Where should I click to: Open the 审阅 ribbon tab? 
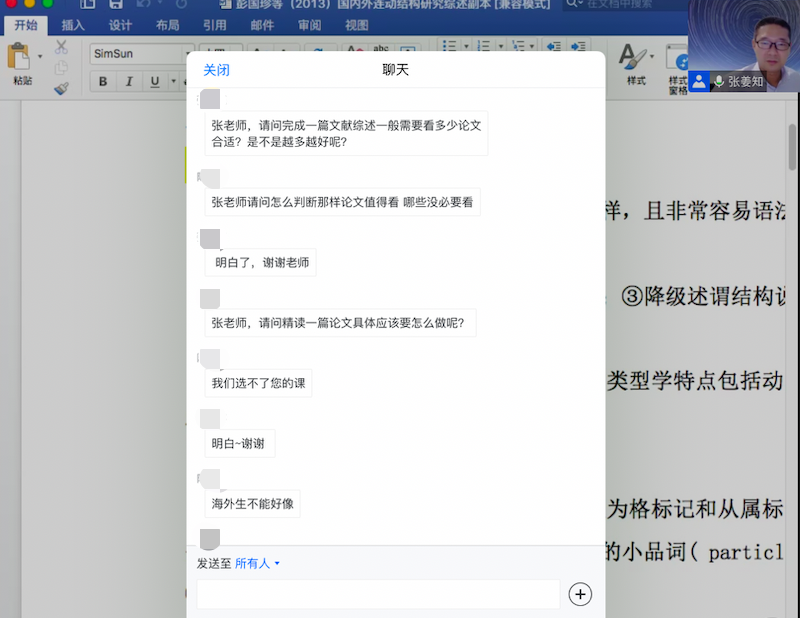tap(309, 25)
